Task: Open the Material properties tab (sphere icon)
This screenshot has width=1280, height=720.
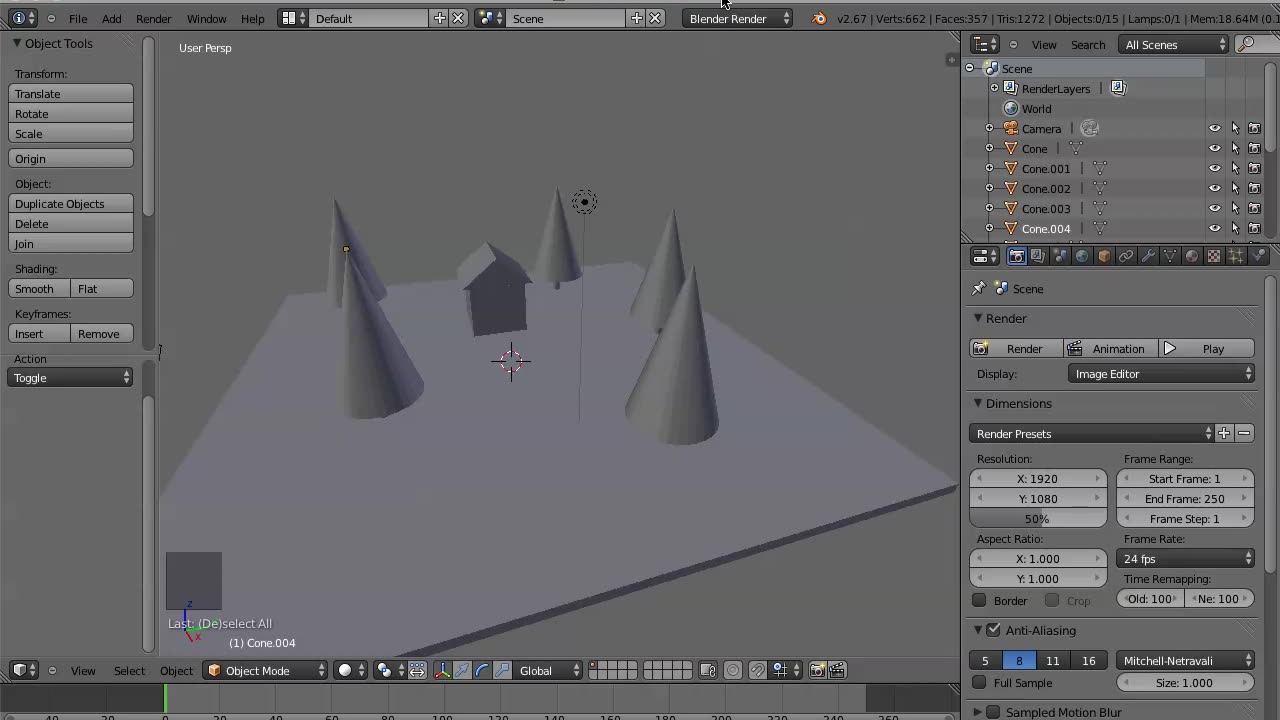Action: tap(1192, 257)
